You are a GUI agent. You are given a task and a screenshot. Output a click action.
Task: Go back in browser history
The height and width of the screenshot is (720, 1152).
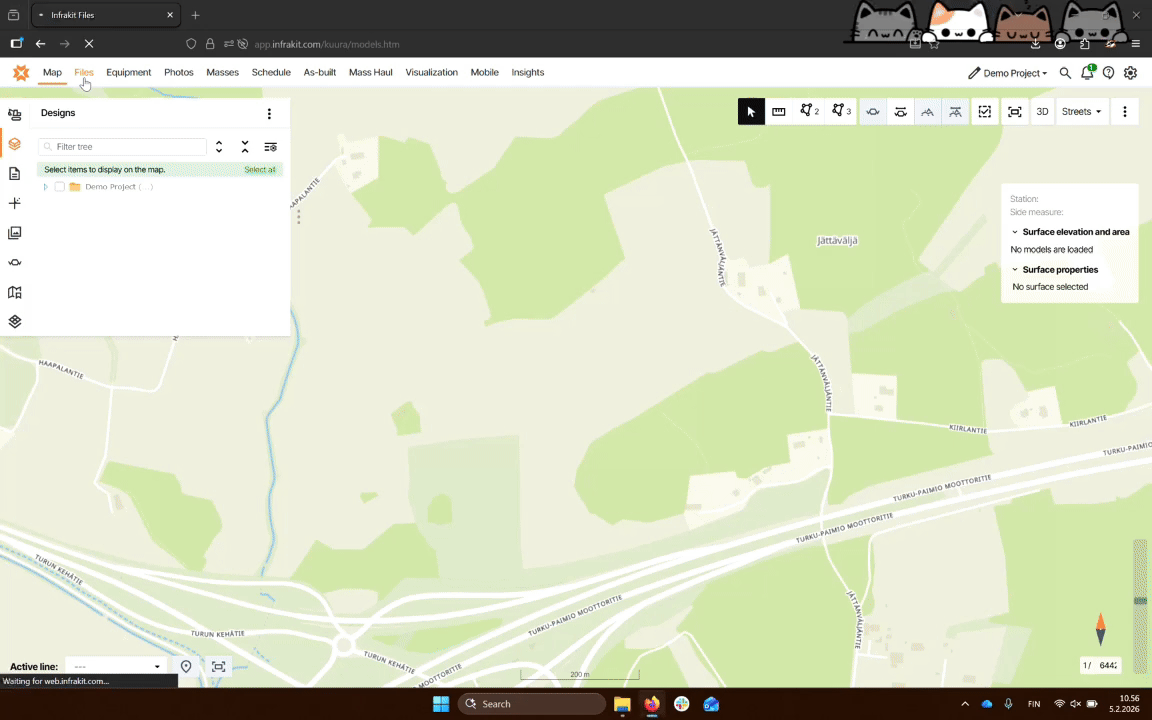(x=40, y=44)
